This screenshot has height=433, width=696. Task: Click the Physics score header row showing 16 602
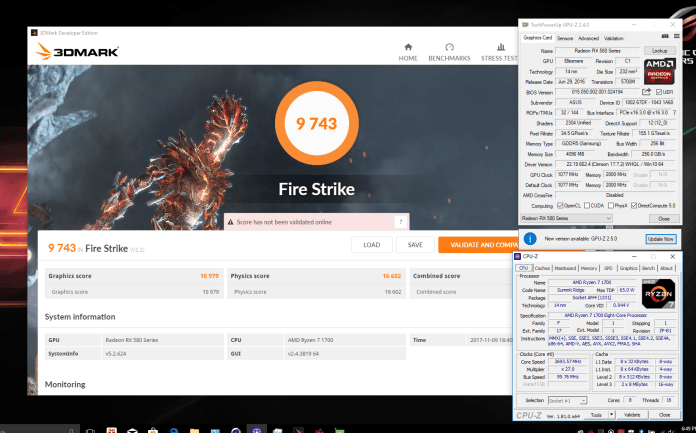pos(316,276)
